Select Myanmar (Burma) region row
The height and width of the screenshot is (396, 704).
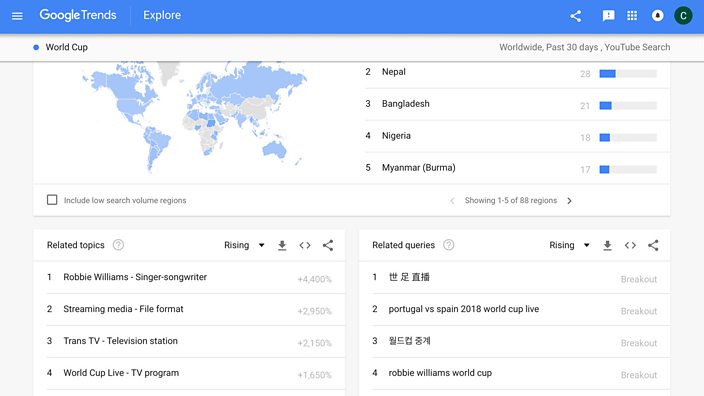tap(517, 168)
